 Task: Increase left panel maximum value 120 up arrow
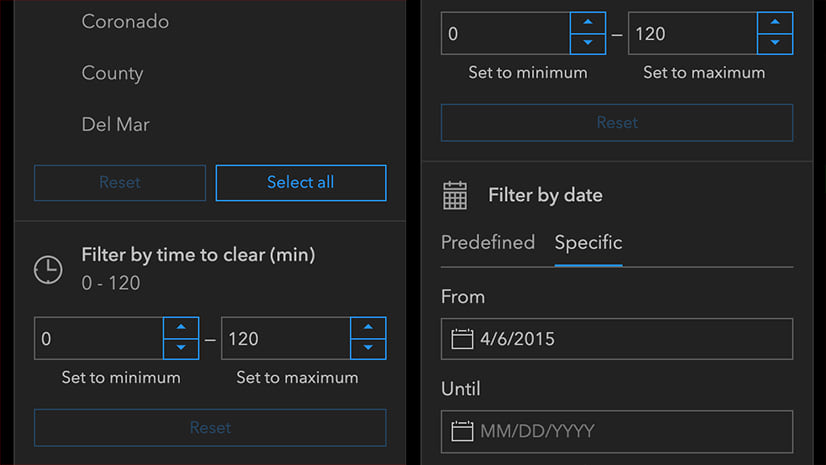(368, 328)
